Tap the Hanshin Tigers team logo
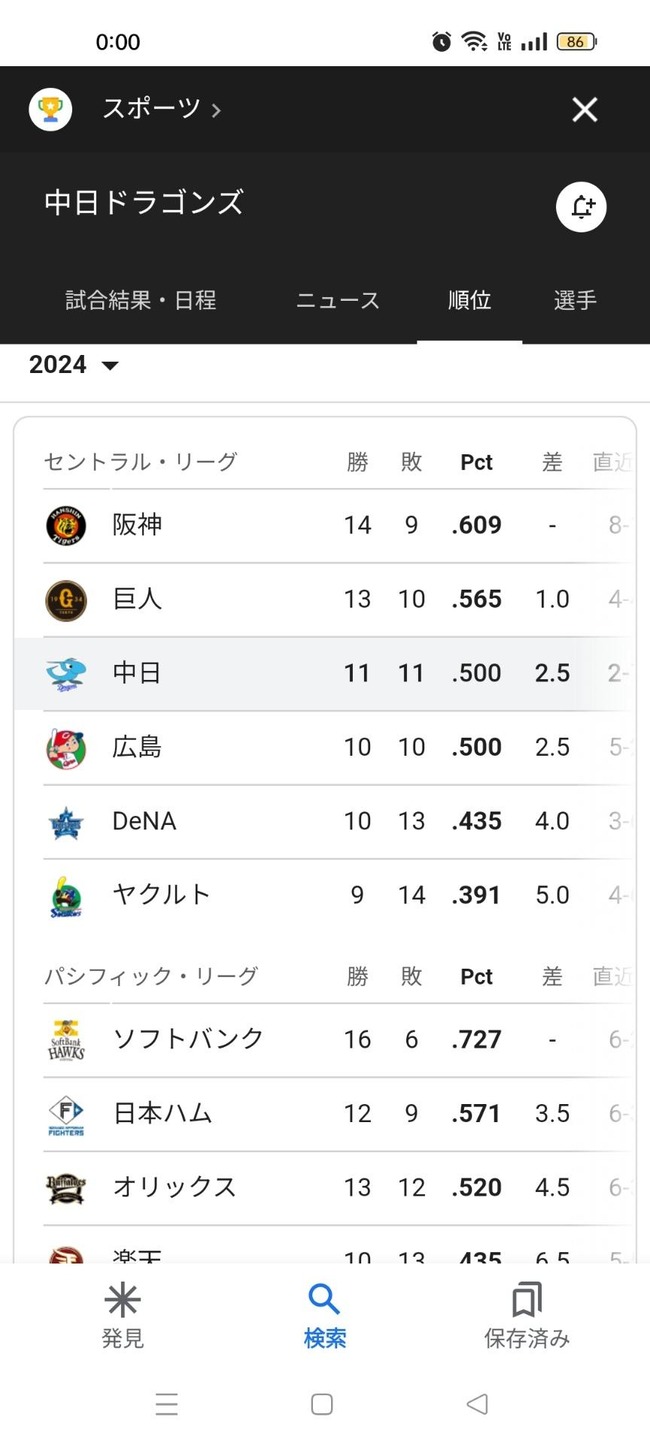This screenshot has width=650, height=1444. (66, 526)
